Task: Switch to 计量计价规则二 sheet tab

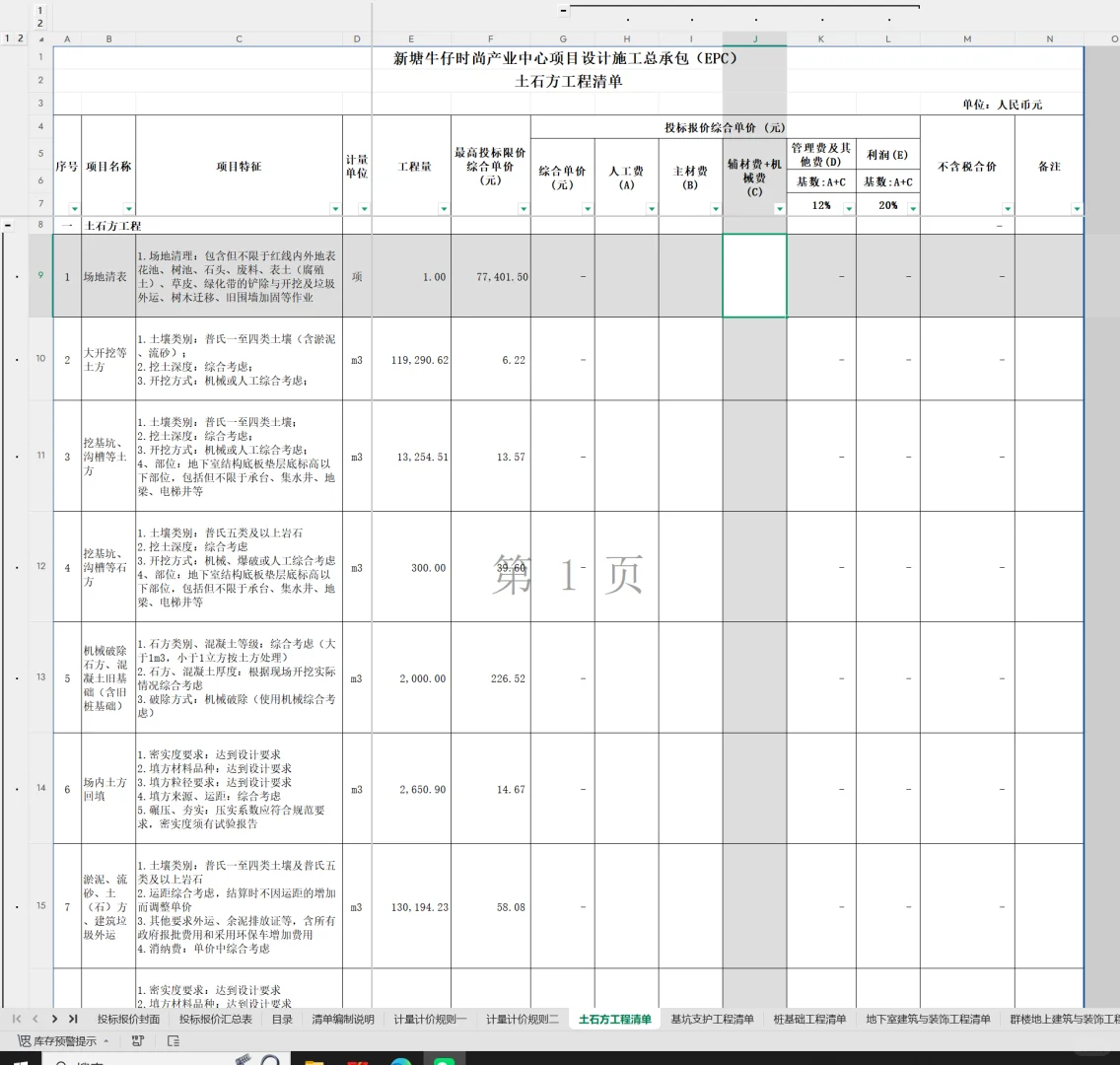Action: 523,1020
